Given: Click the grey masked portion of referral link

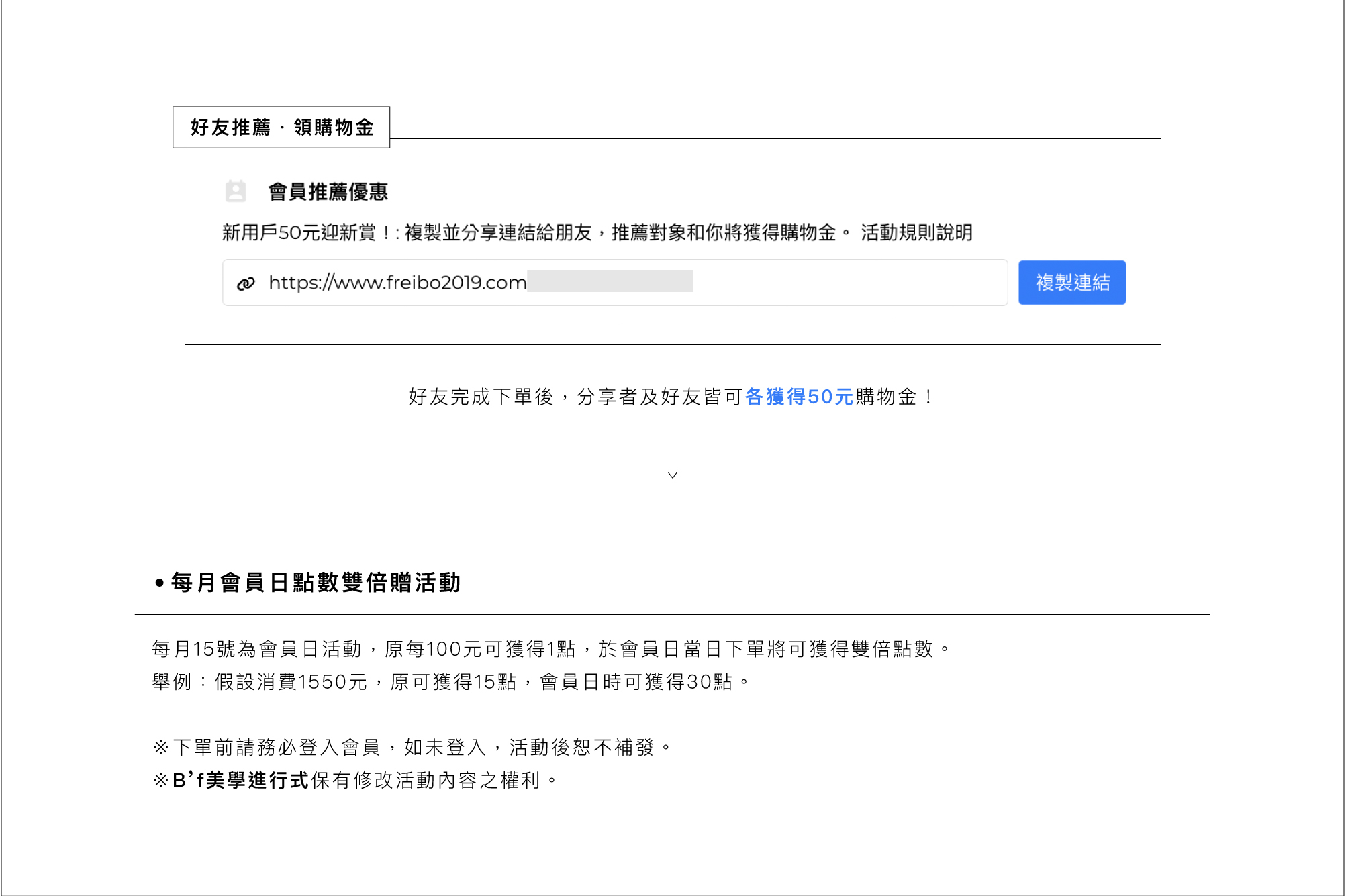Looking at the screenshot, I should click(610, 281).
